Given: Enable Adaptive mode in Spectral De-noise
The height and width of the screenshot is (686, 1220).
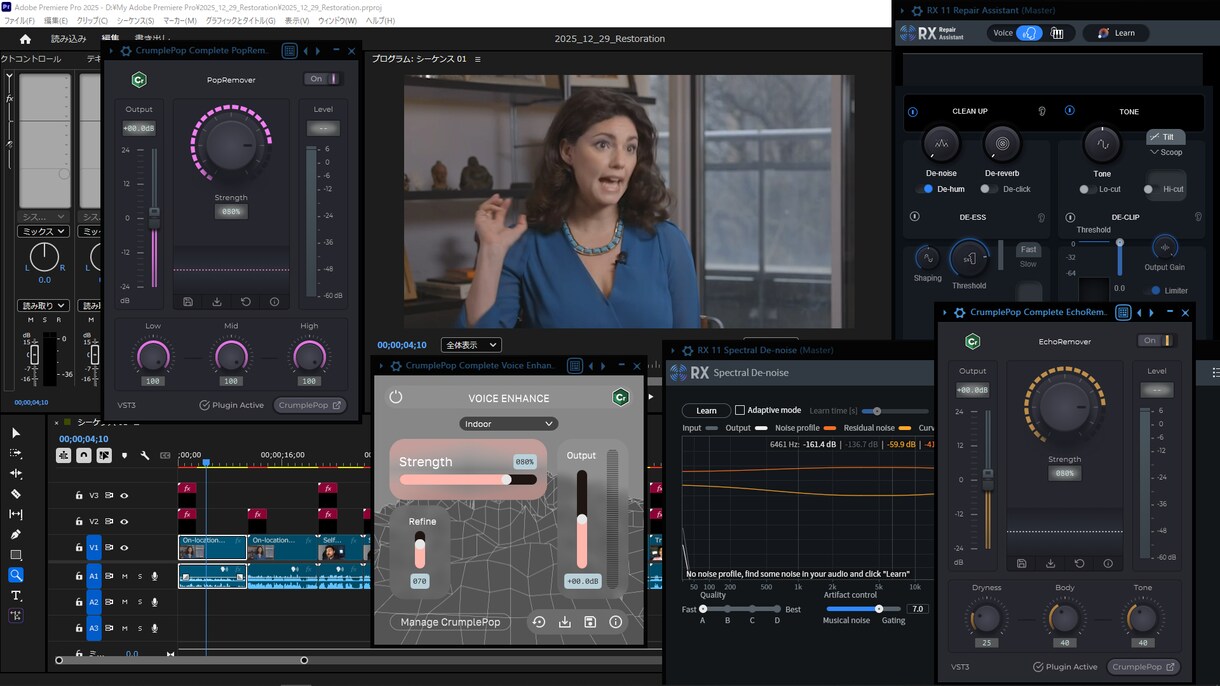Looking at the screenshot, I should [740, 410].
